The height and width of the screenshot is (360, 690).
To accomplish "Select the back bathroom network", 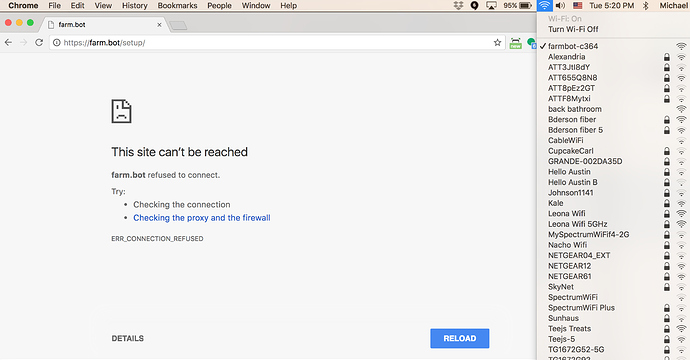I will [613, 109].
